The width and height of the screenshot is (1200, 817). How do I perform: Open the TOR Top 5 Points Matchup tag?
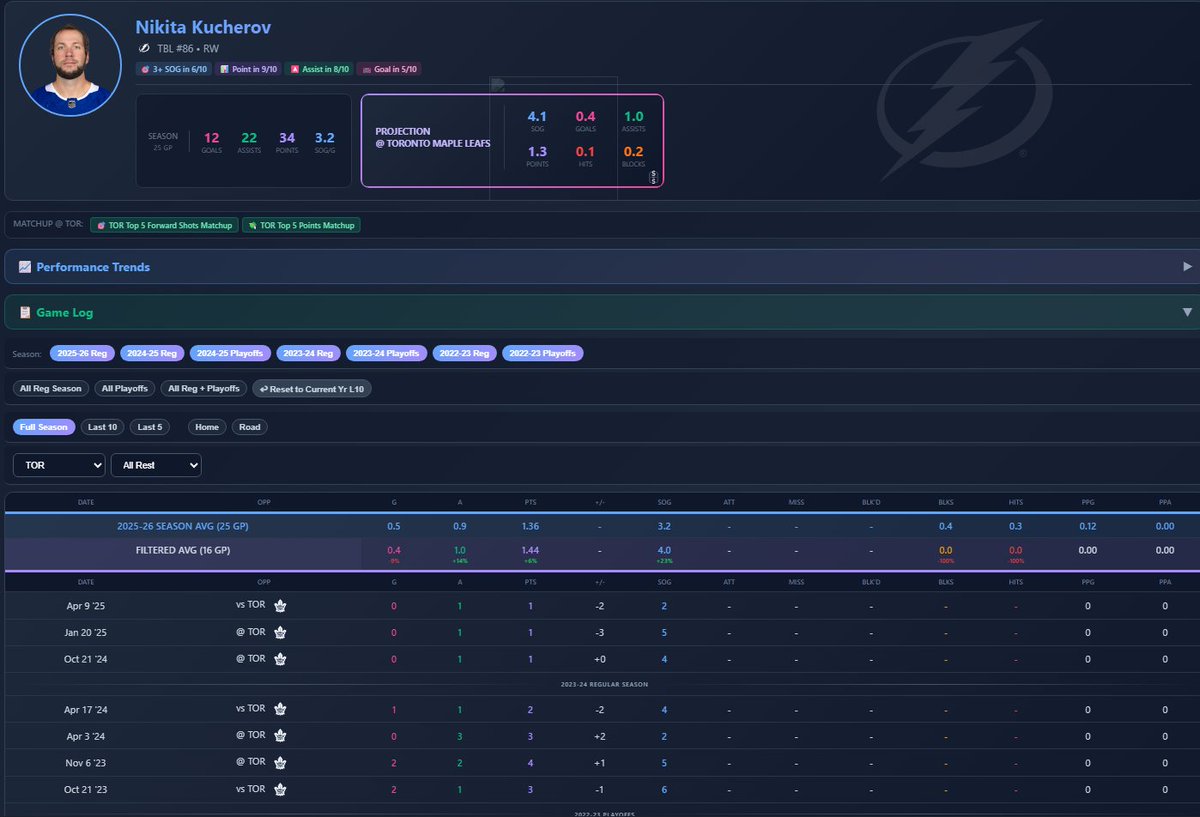(302, 225)
